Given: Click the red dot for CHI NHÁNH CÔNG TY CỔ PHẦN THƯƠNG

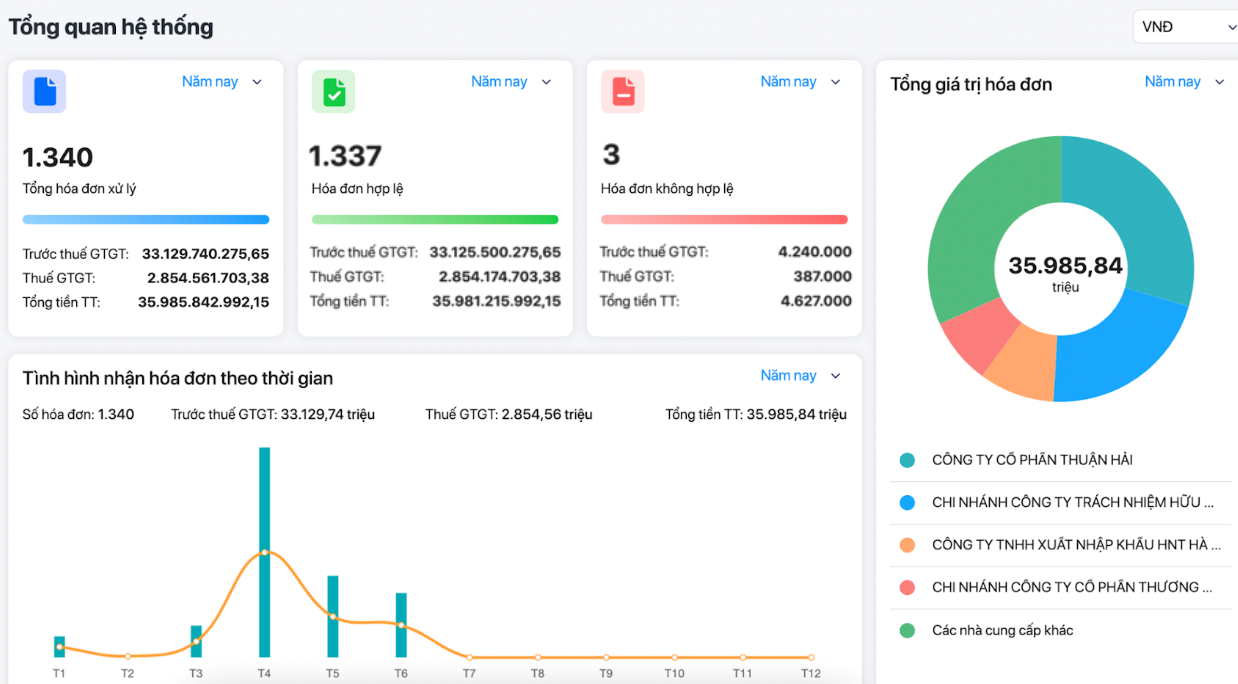Looking at the screenshot, I should click(907, 588).
